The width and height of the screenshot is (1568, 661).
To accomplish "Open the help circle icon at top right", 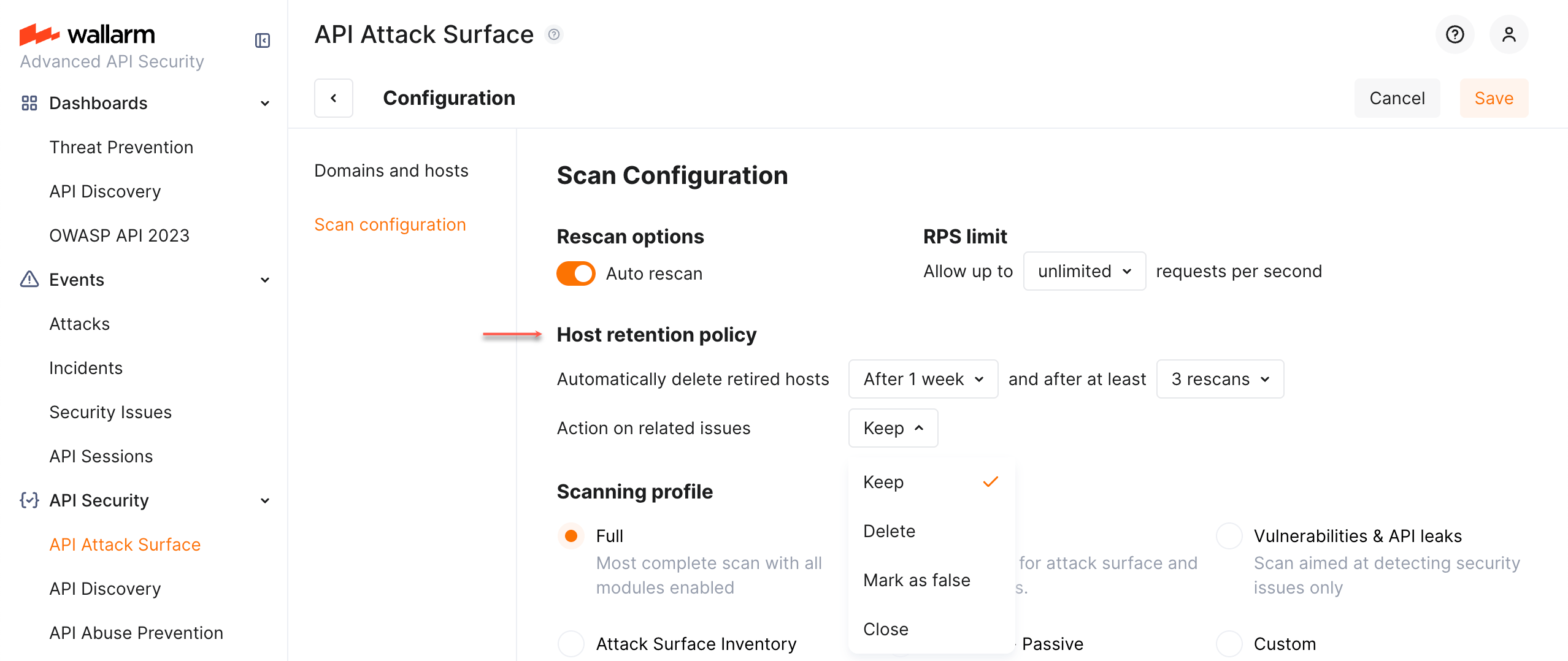I will tap(1455, 34).
